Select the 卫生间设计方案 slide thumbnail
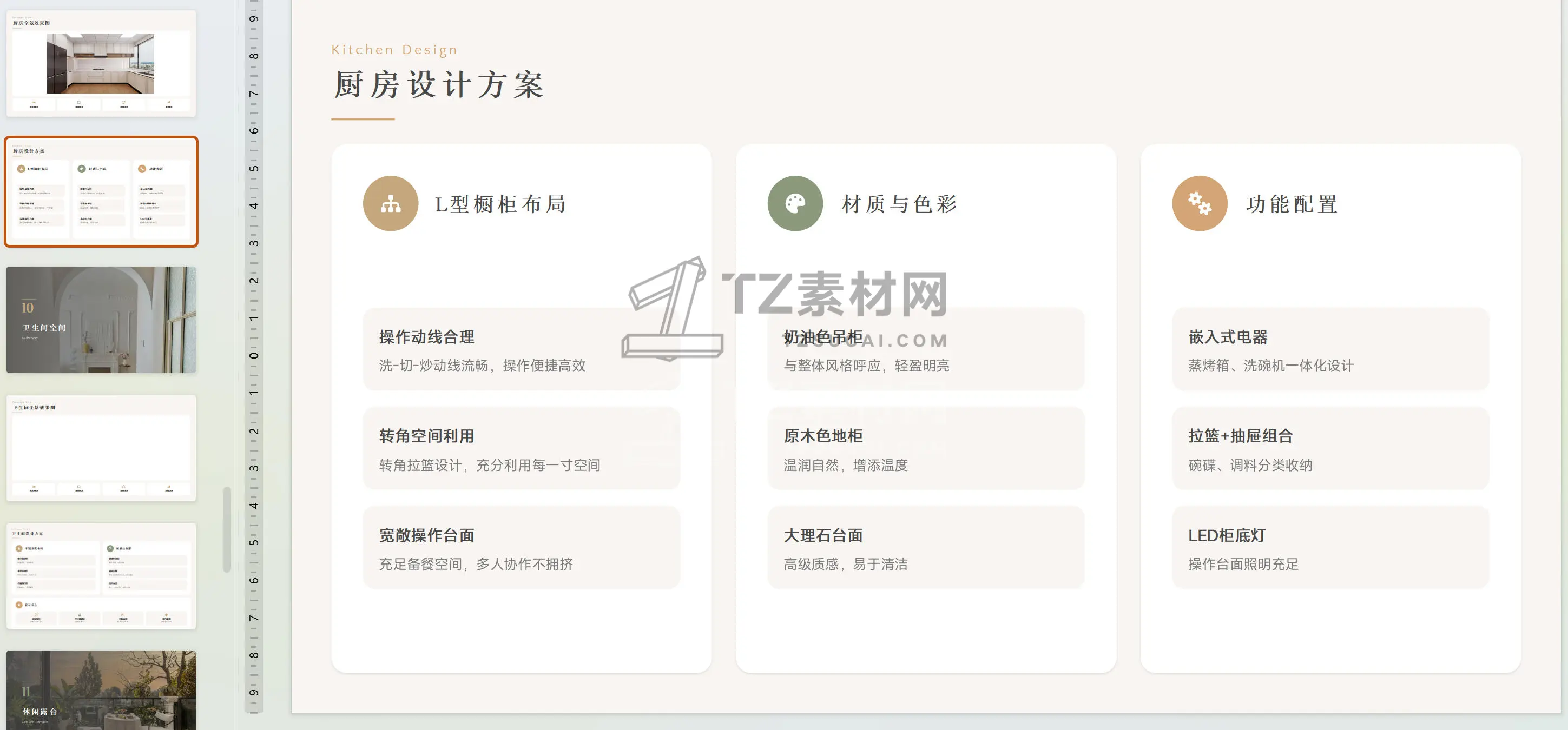The height and width of the screenshot is (730, 1568). pyautogui.click(x=101, y=576)
